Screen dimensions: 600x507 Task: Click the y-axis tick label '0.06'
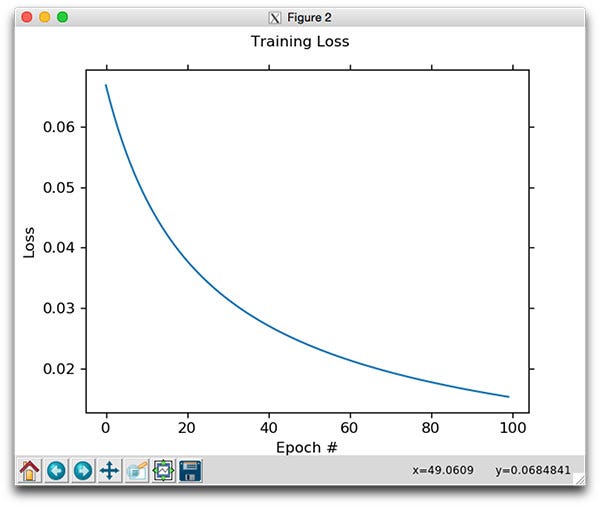(x=59, y=127)
